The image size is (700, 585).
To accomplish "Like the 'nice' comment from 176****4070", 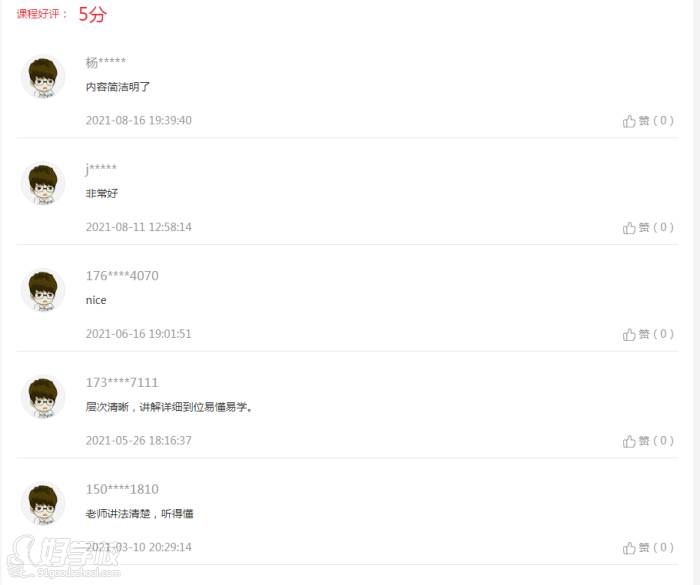I will [648, 334].
